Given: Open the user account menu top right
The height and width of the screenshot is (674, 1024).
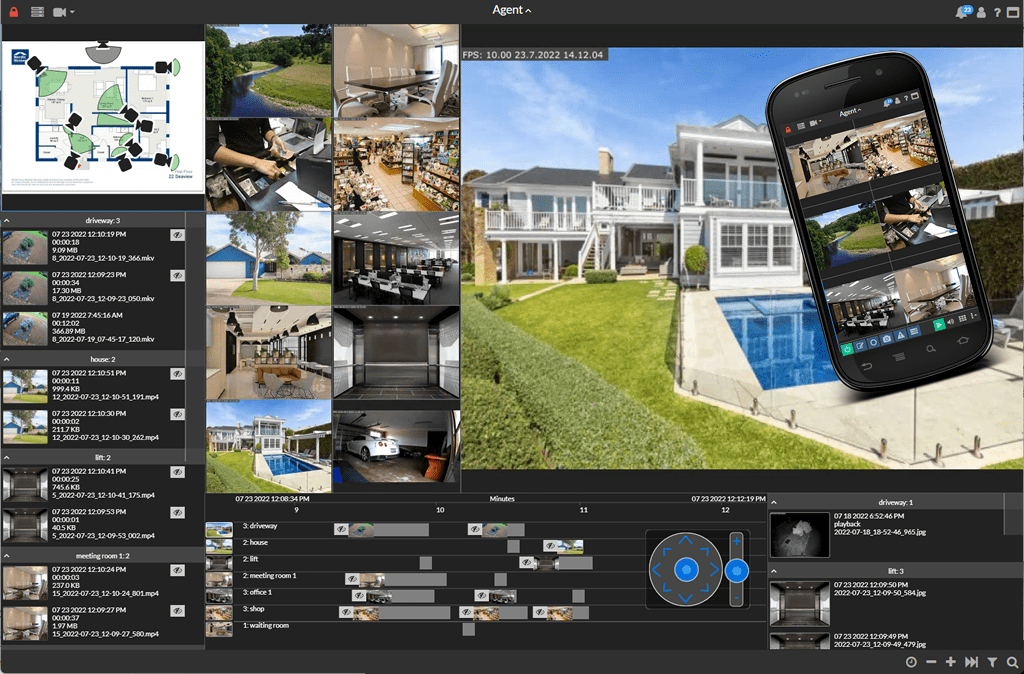Looking at the screenshot, I should coord(981,12).
